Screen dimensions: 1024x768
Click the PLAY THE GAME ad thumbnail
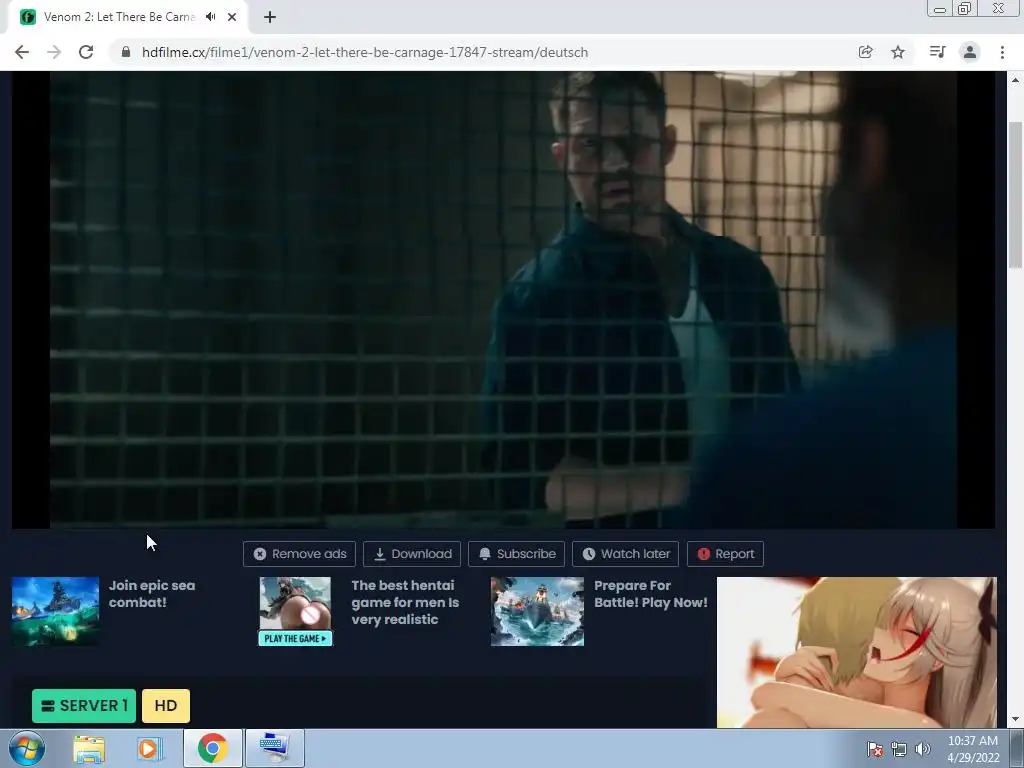click(295, 611)
